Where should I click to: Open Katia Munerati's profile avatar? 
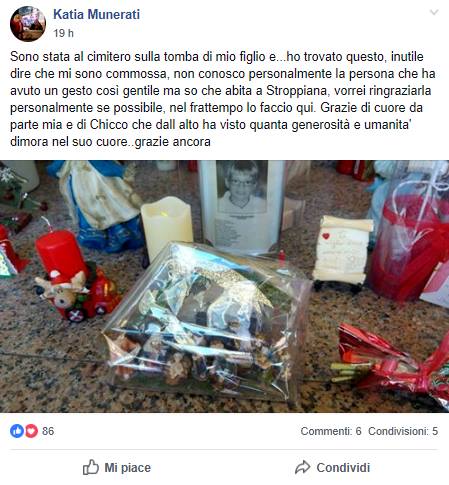click(28, 24)
